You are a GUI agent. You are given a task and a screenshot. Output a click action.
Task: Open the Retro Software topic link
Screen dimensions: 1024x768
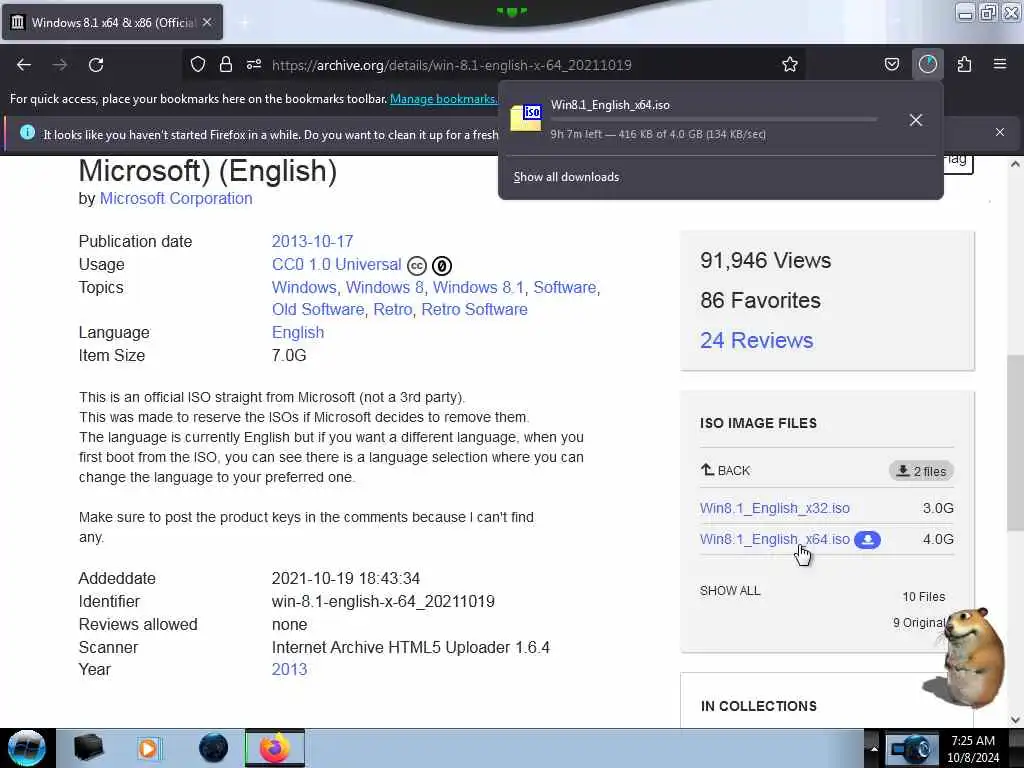(x=474, y=310)
